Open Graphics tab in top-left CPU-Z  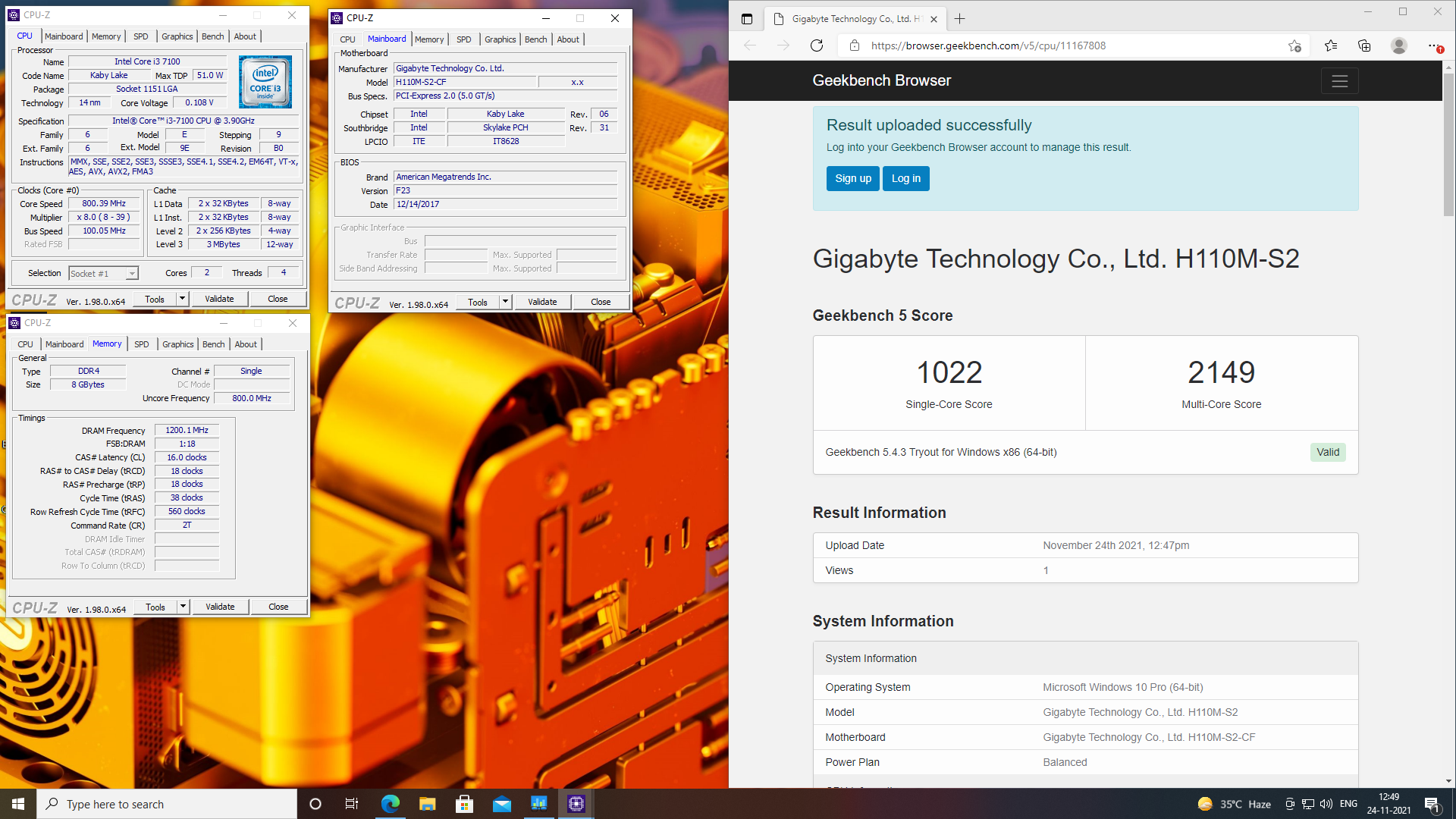tap(177, 36)
